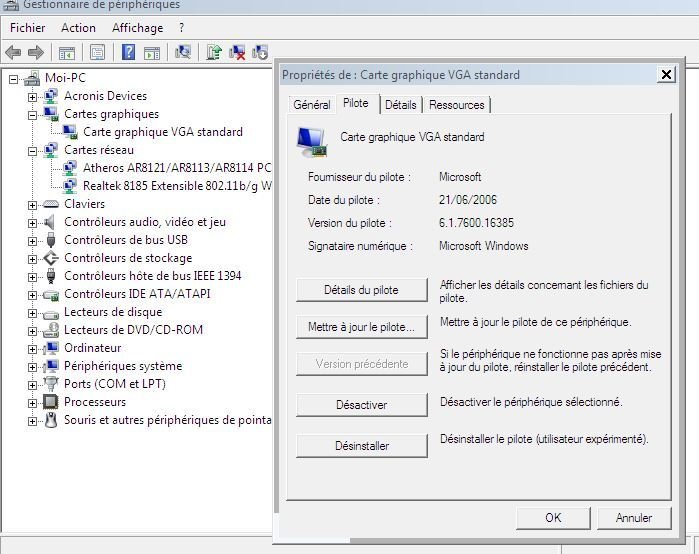Collapse the Cartes graphiques node
699x554 pixels.
[33, 114]
